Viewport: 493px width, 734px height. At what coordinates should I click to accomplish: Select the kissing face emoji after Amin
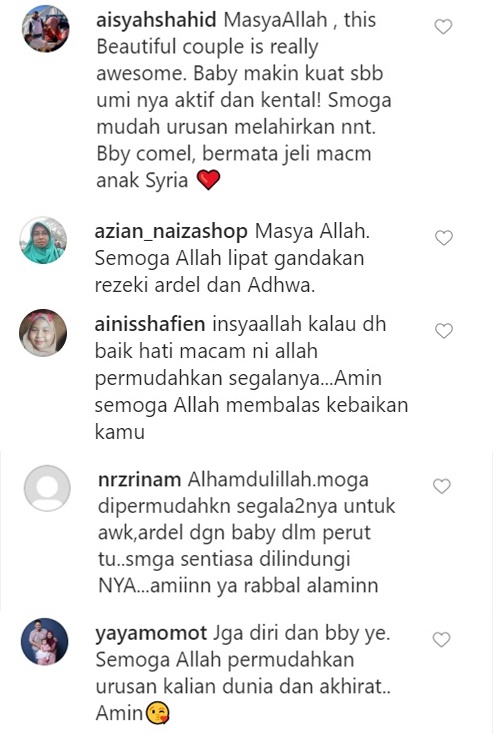[158, 713]
